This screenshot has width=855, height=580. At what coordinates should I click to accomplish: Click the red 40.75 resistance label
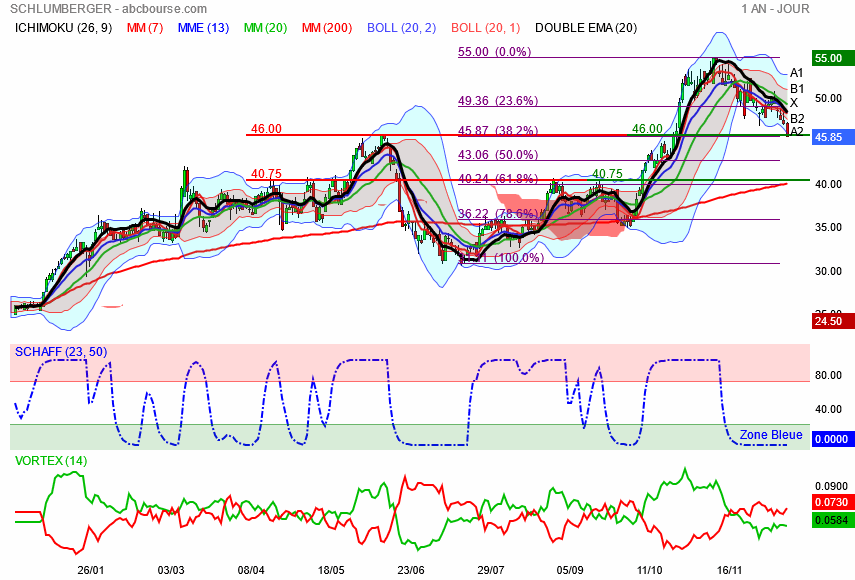266,174
